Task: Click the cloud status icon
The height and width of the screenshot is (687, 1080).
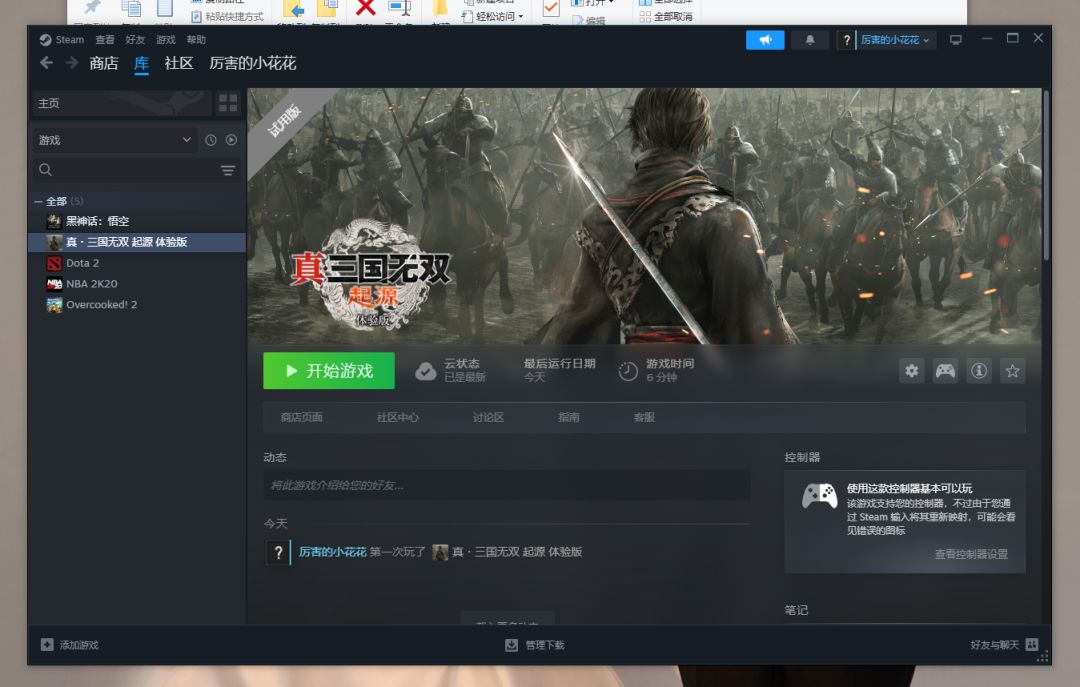Action: pos(426,371)
